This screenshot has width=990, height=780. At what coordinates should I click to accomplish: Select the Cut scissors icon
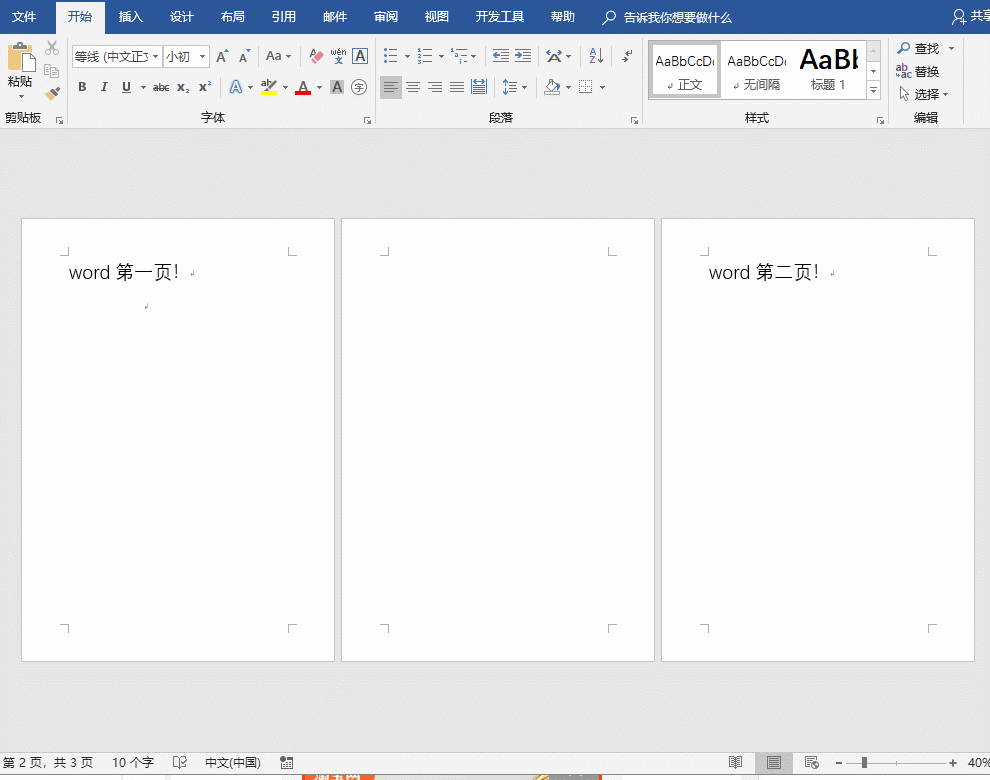point(52,48)
